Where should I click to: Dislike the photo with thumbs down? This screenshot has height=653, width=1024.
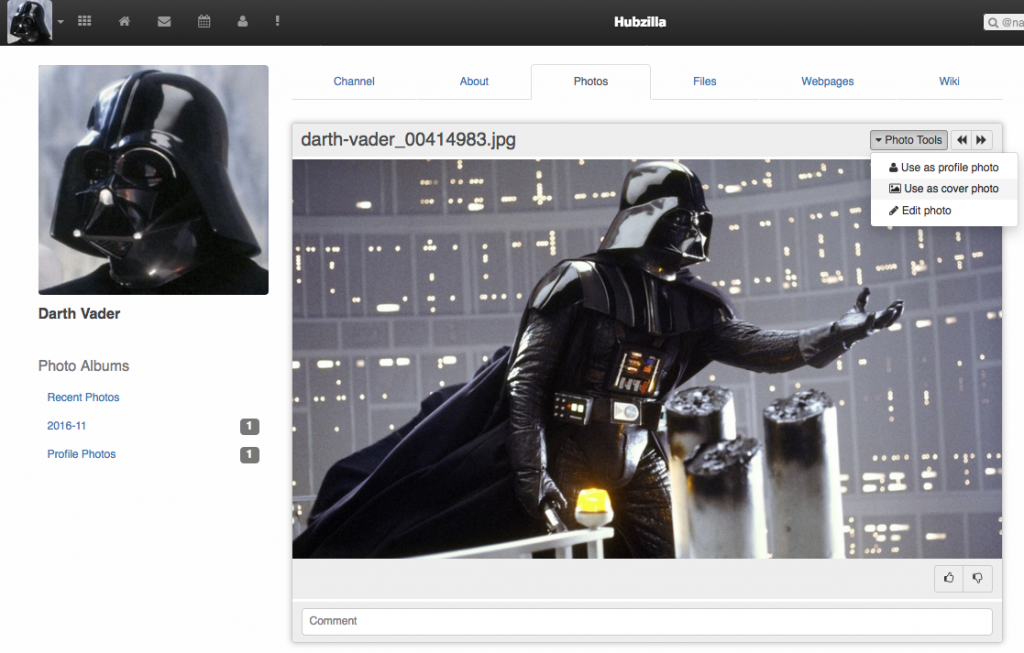tap(977, 578)
